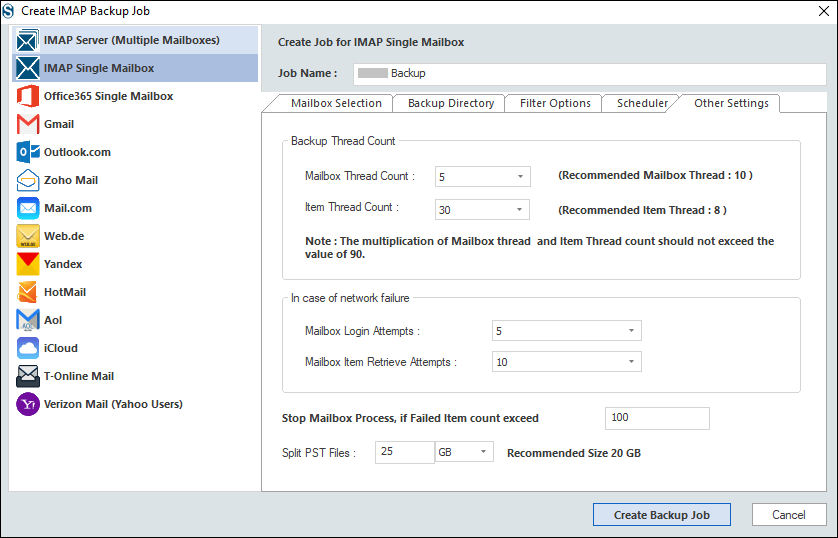
Task: Click 'Recommended Mailbox Thread : 10' text
Action: click(x=655, y=175)
